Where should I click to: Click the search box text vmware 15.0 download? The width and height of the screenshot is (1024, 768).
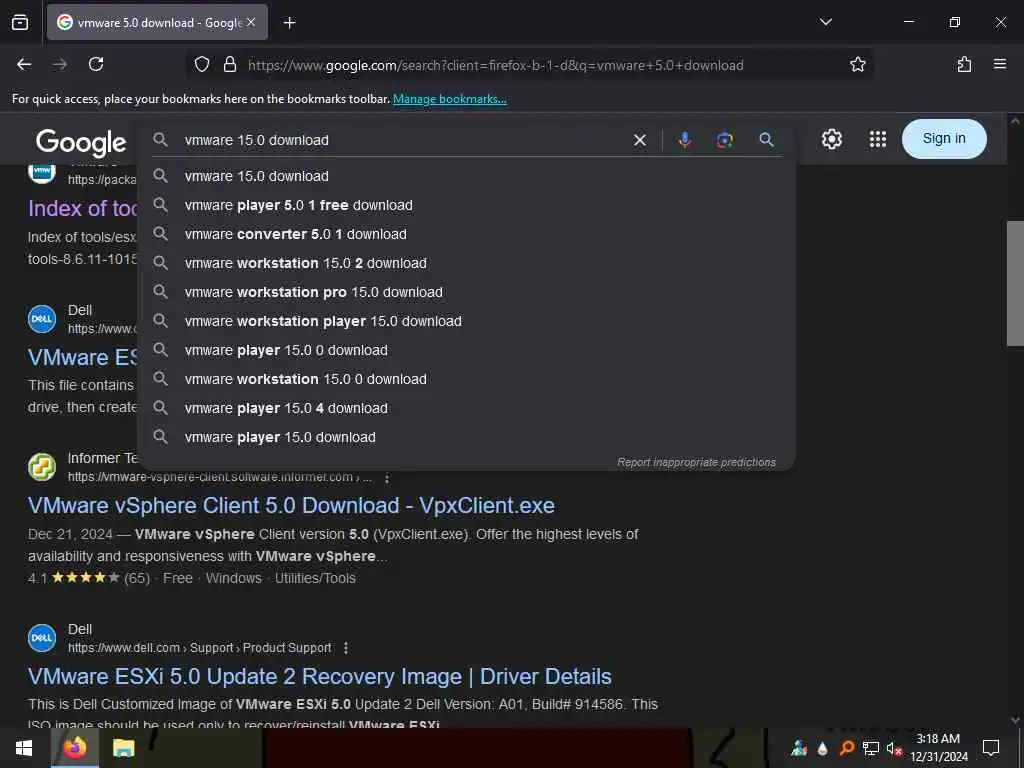(x=257, y=140)
